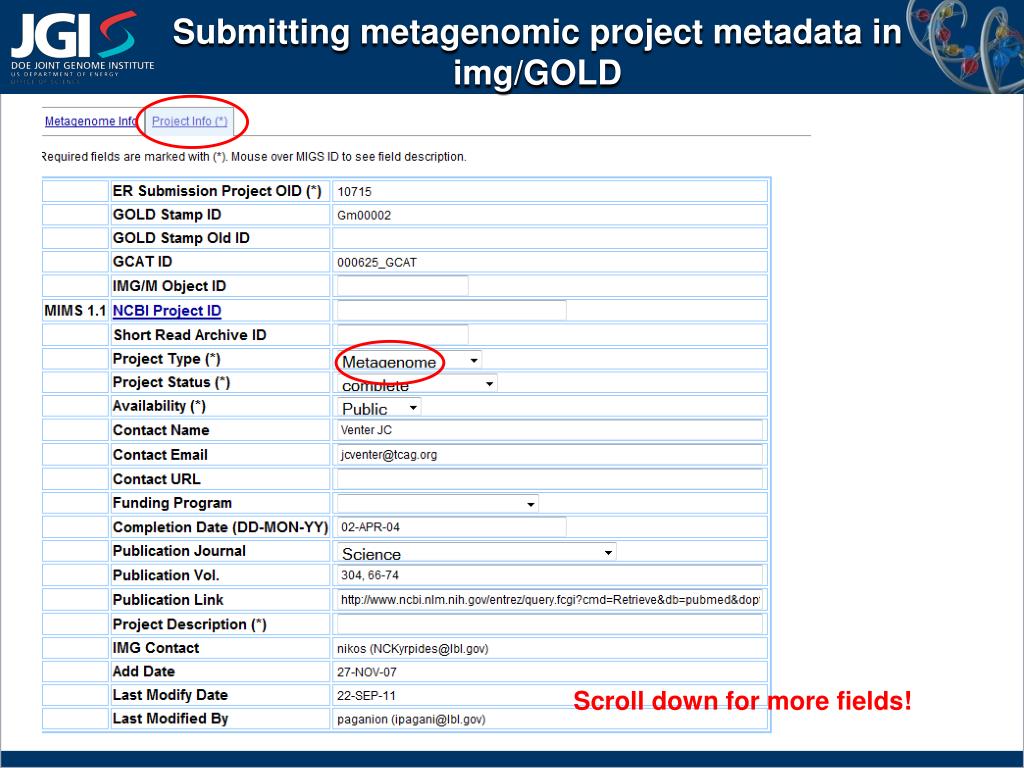Image resolution: width=1024 pixels, height=768 pixels.
Task: Focus the NCBI Project ID input box
Action: click(451, 310)
